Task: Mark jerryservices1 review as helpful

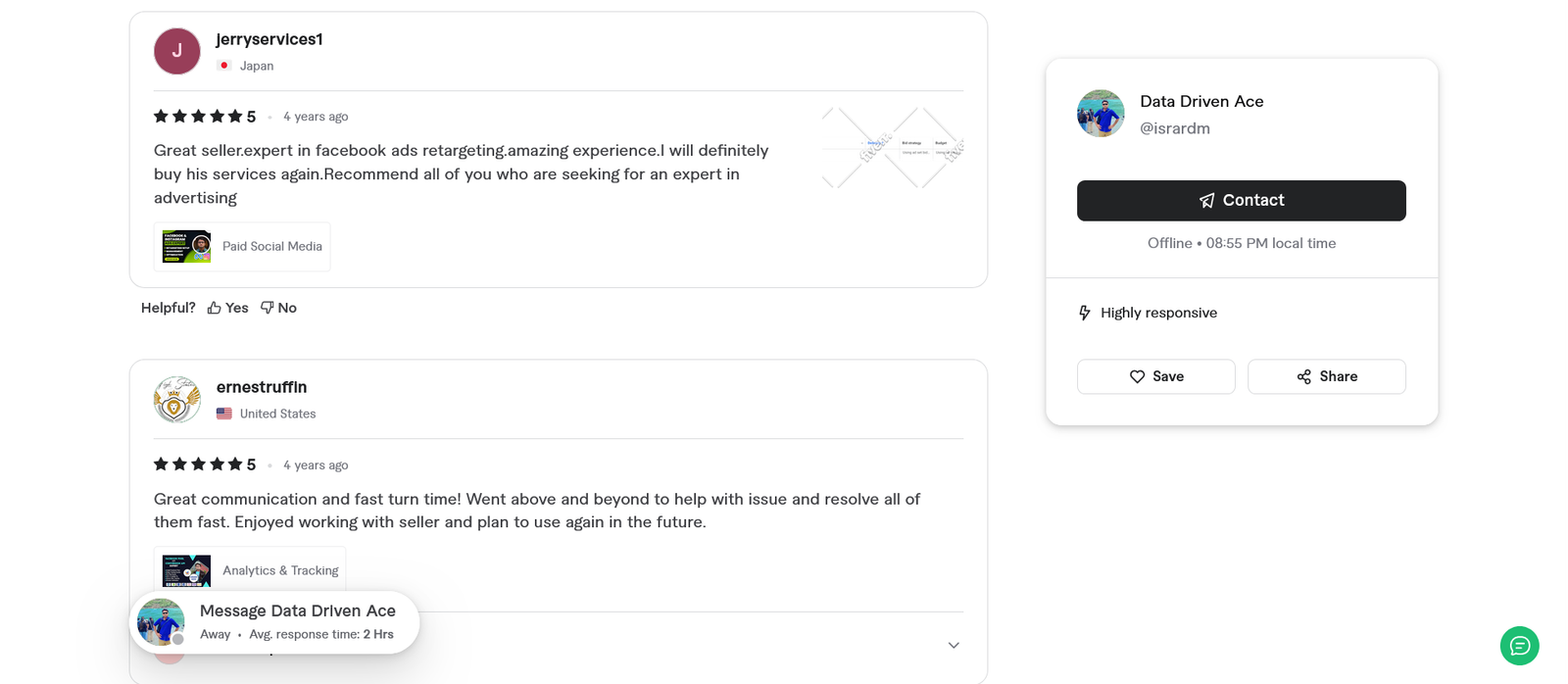Action: pyautogui.click(x=226, y=307)
